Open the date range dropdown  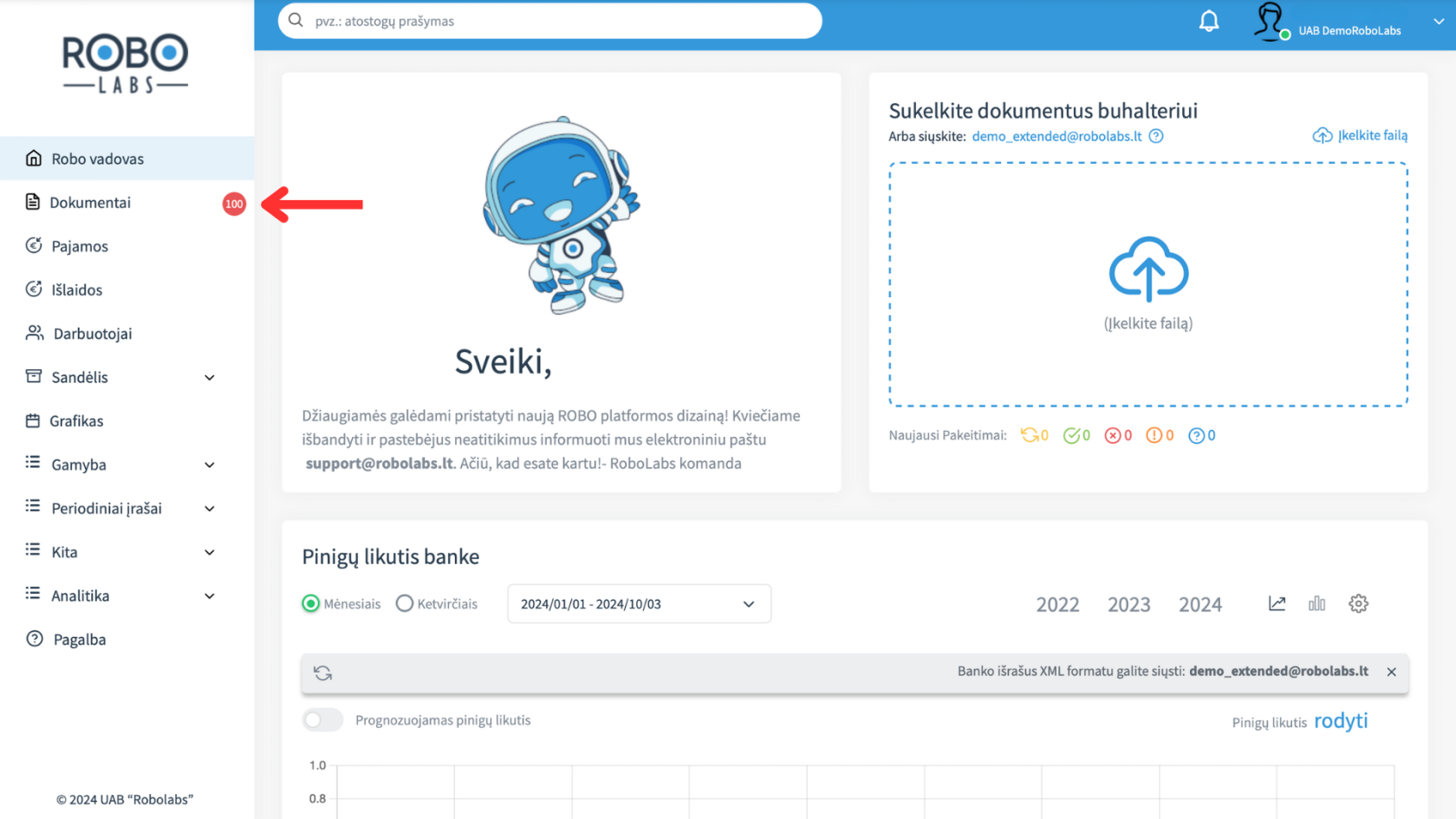tap(639, 604)
